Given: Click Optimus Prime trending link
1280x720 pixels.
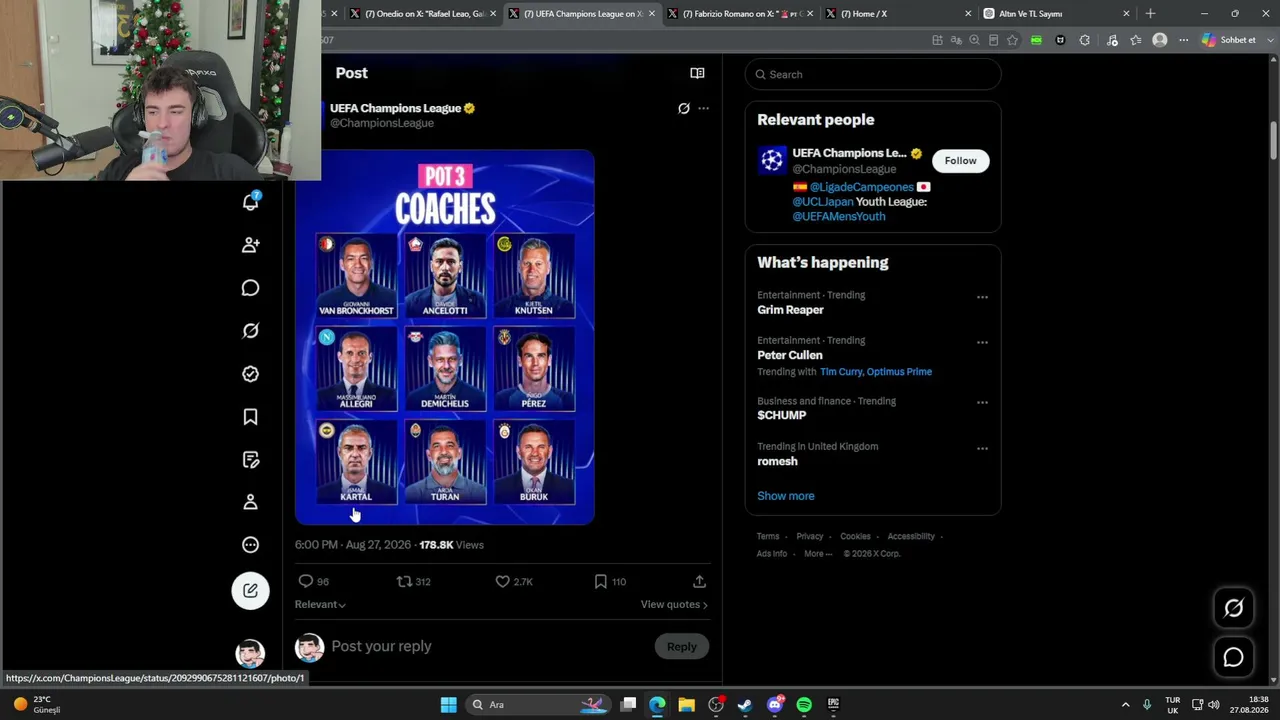Looking at the screenshot, I should click(899, 372).
